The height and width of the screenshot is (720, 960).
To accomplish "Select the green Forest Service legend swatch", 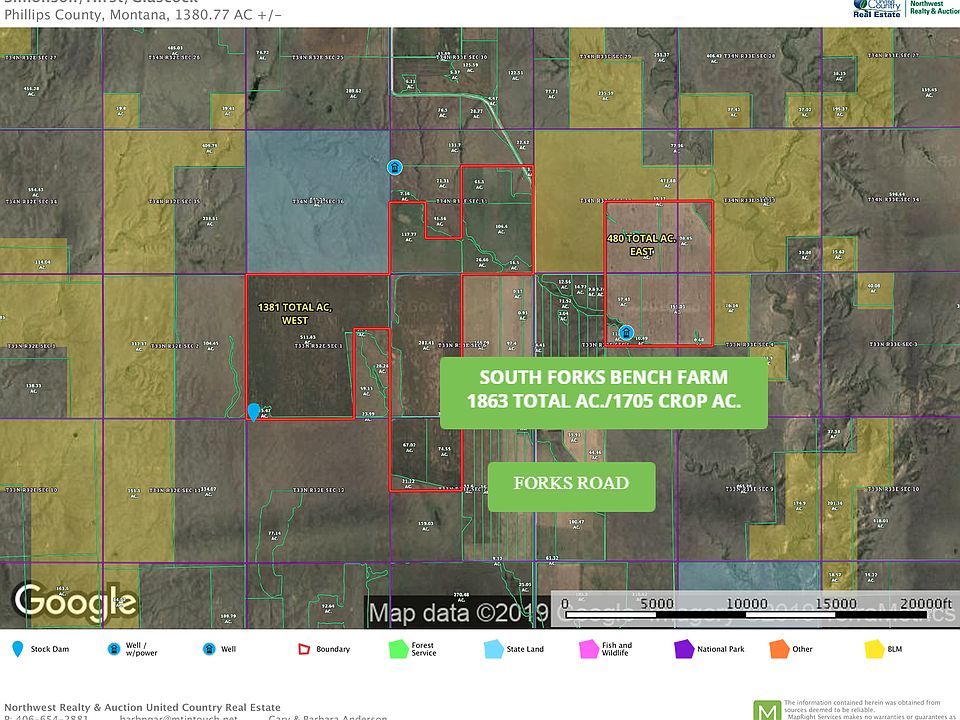I will click(398, 649).
